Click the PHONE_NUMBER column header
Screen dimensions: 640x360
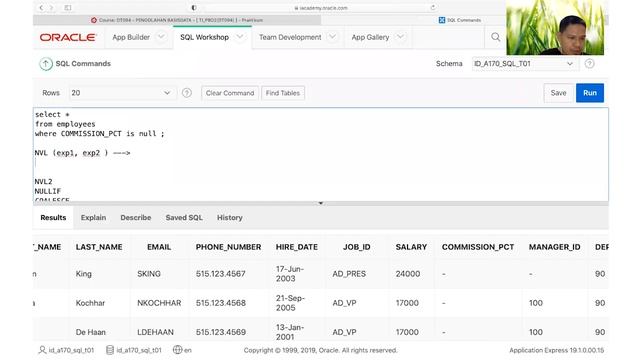229,247
